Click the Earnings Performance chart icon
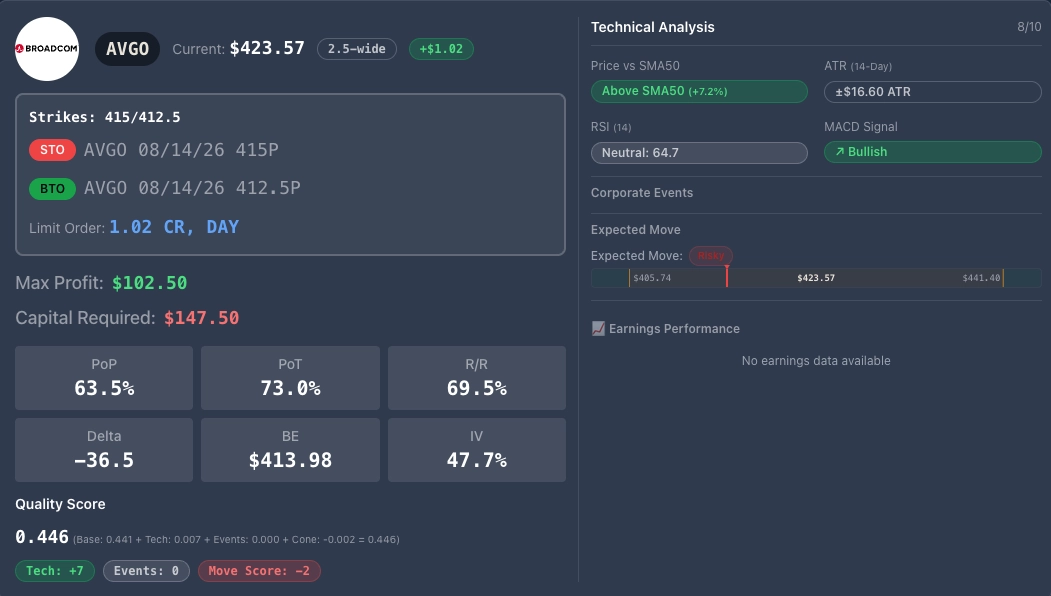The height and width of the screenshot is (596, 1051). tap(598, 329)
